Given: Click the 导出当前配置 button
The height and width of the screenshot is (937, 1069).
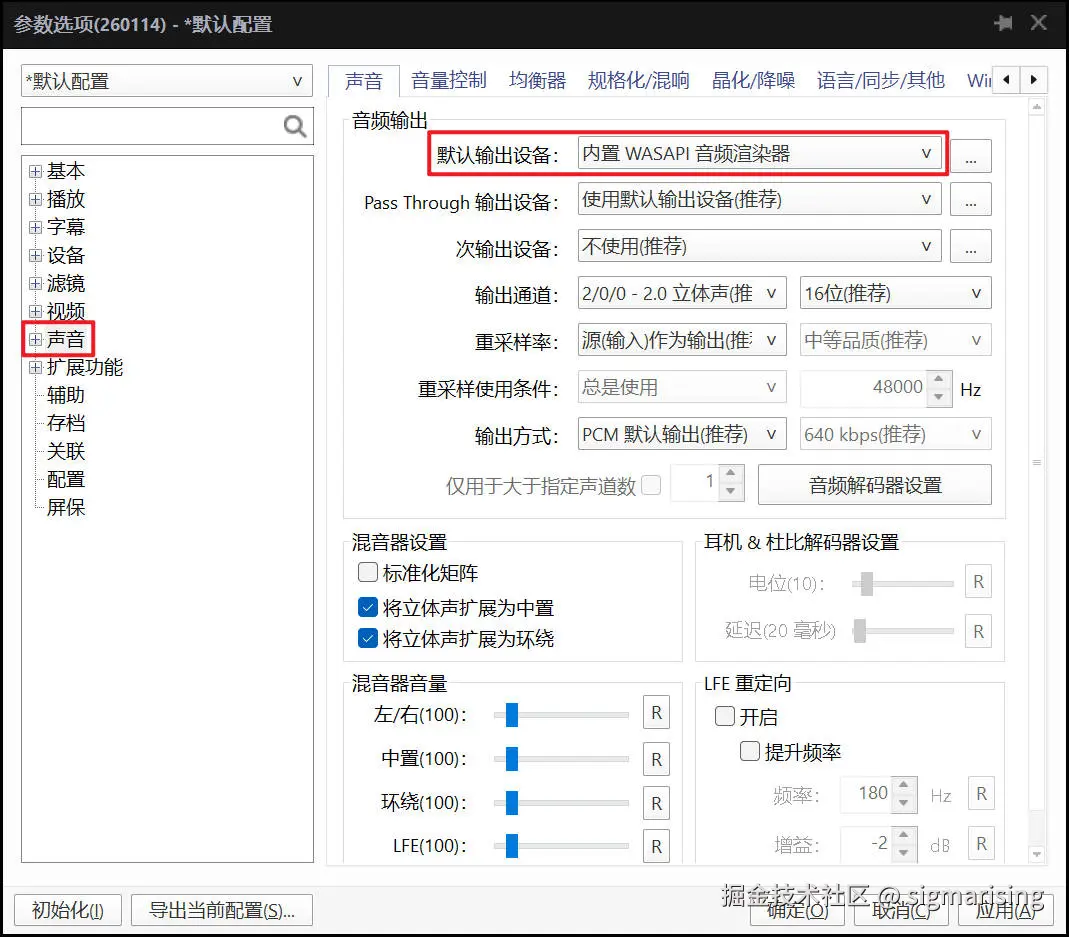Looking at the screenshot, I should pos(221,910).
